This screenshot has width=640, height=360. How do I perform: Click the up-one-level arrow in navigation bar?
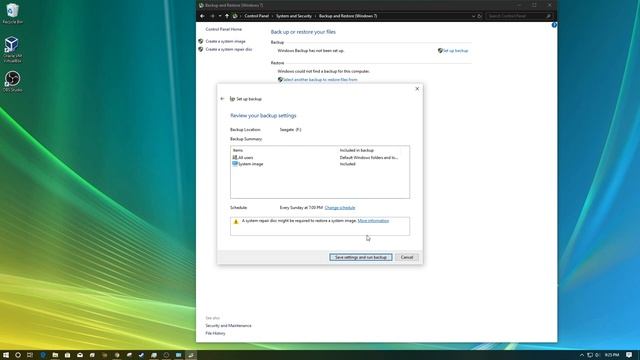(227, 16)
